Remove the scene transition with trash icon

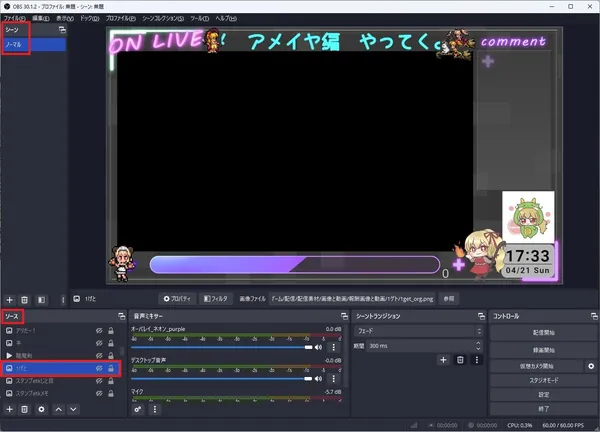tap(460, 359)
